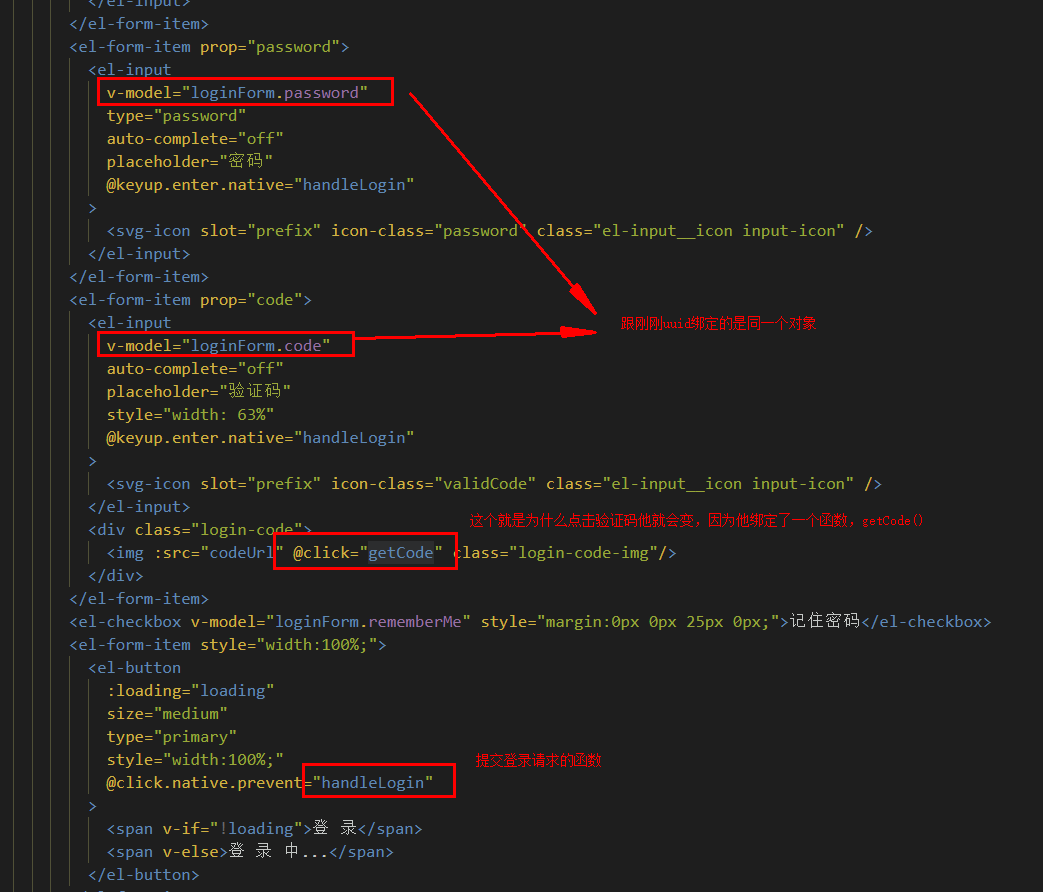Screen dimensions: 1043x892
Task: Click the 记住密码 checkbox label text
Action: (825, 621)
